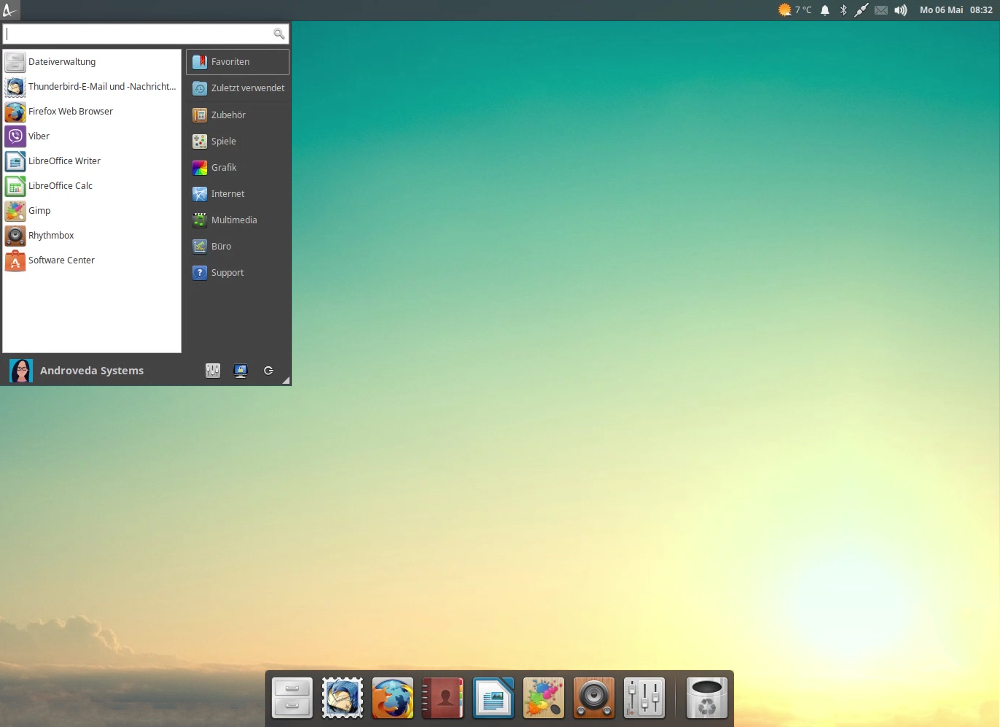Open the trash can in the dock
The height and width of the screenshot is (727, 1000).
707,698
